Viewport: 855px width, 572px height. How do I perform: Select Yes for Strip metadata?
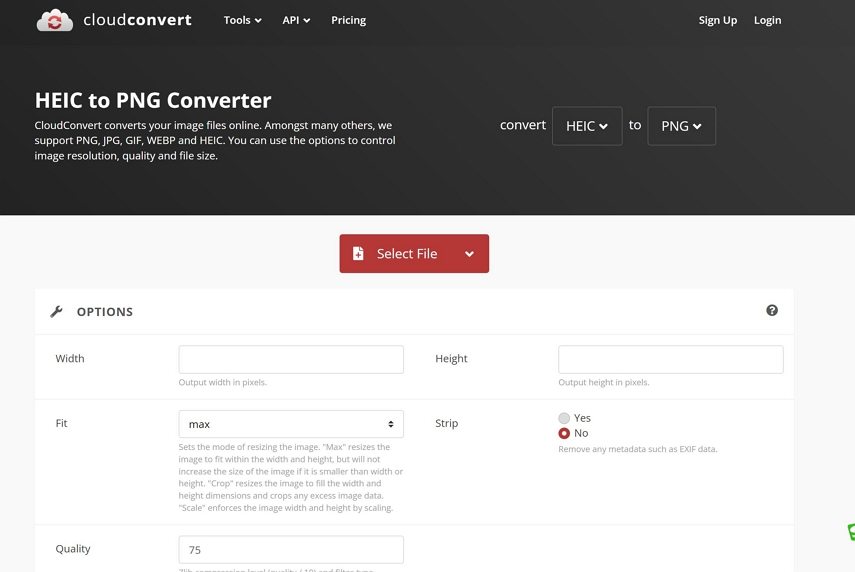[x=564, y=418]
